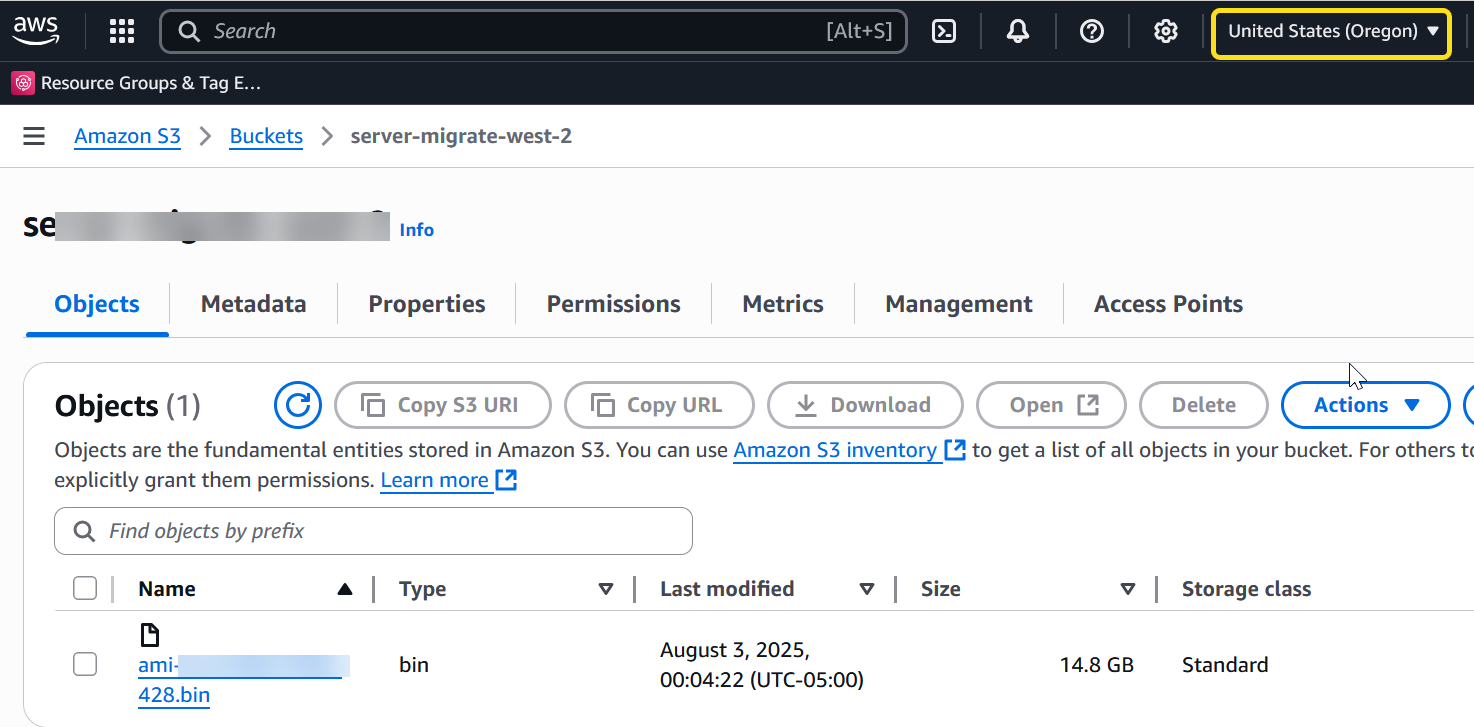The image size is (1474, 727).
Task: Open the AWS services grid menu
Action: pyautogui.click(x=121, y=31)
